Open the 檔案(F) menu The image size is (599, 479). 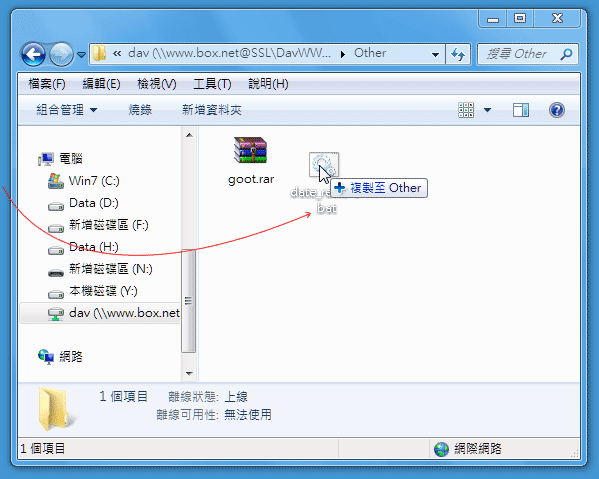pyautogui.click(x=47, y=84)
